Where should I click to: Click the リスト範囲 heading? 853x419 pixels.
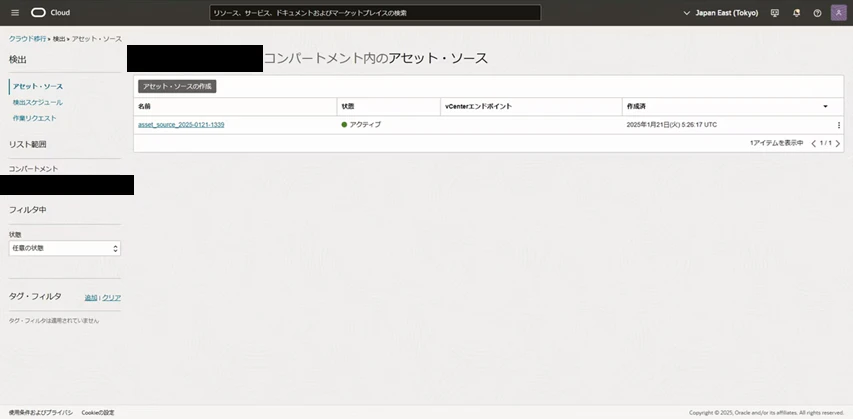click(27, 145)
